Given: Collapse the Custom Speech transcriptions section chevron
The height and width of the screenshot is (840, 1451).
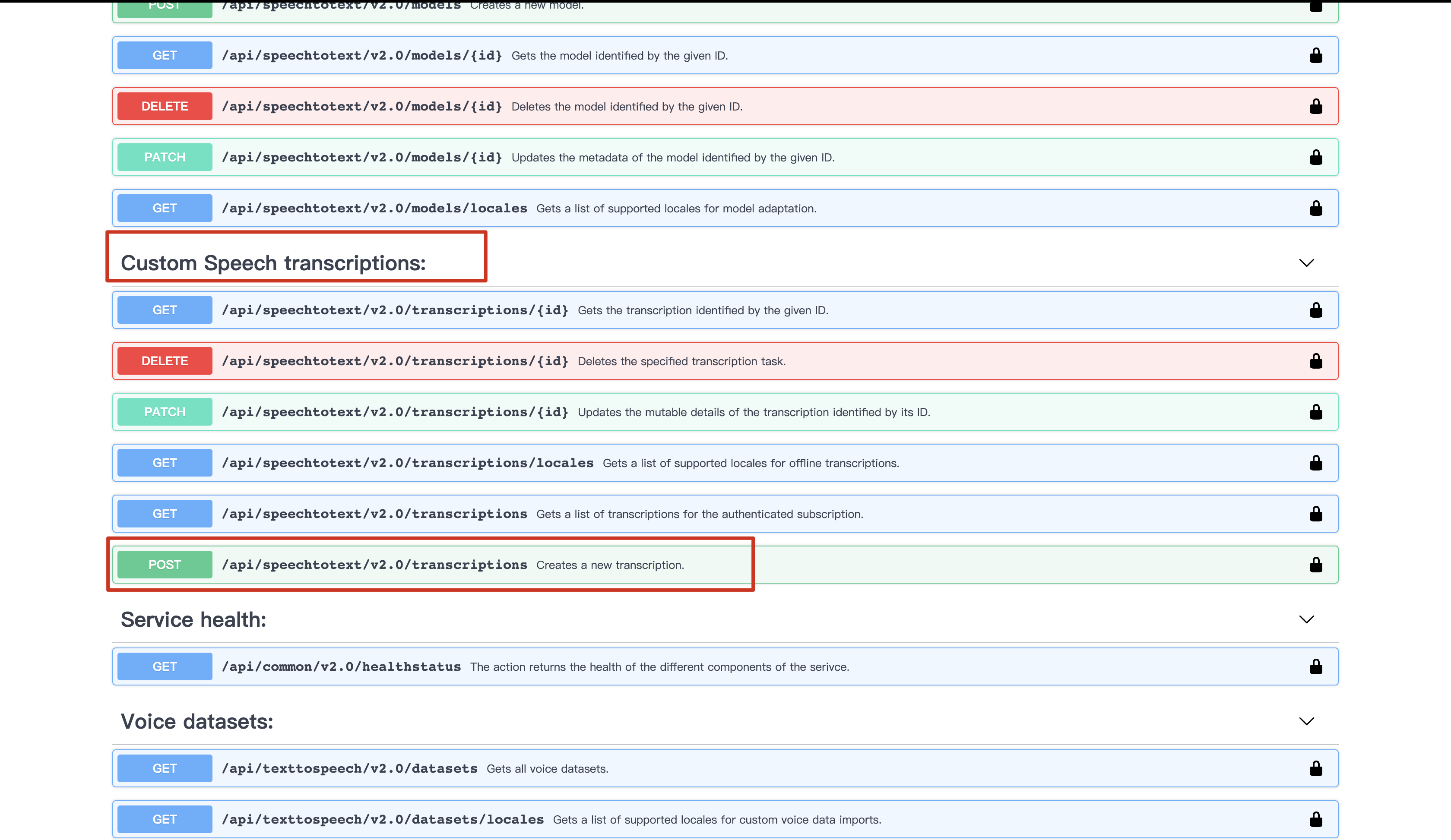Looking at the screenshot, I should [1306, 263].
